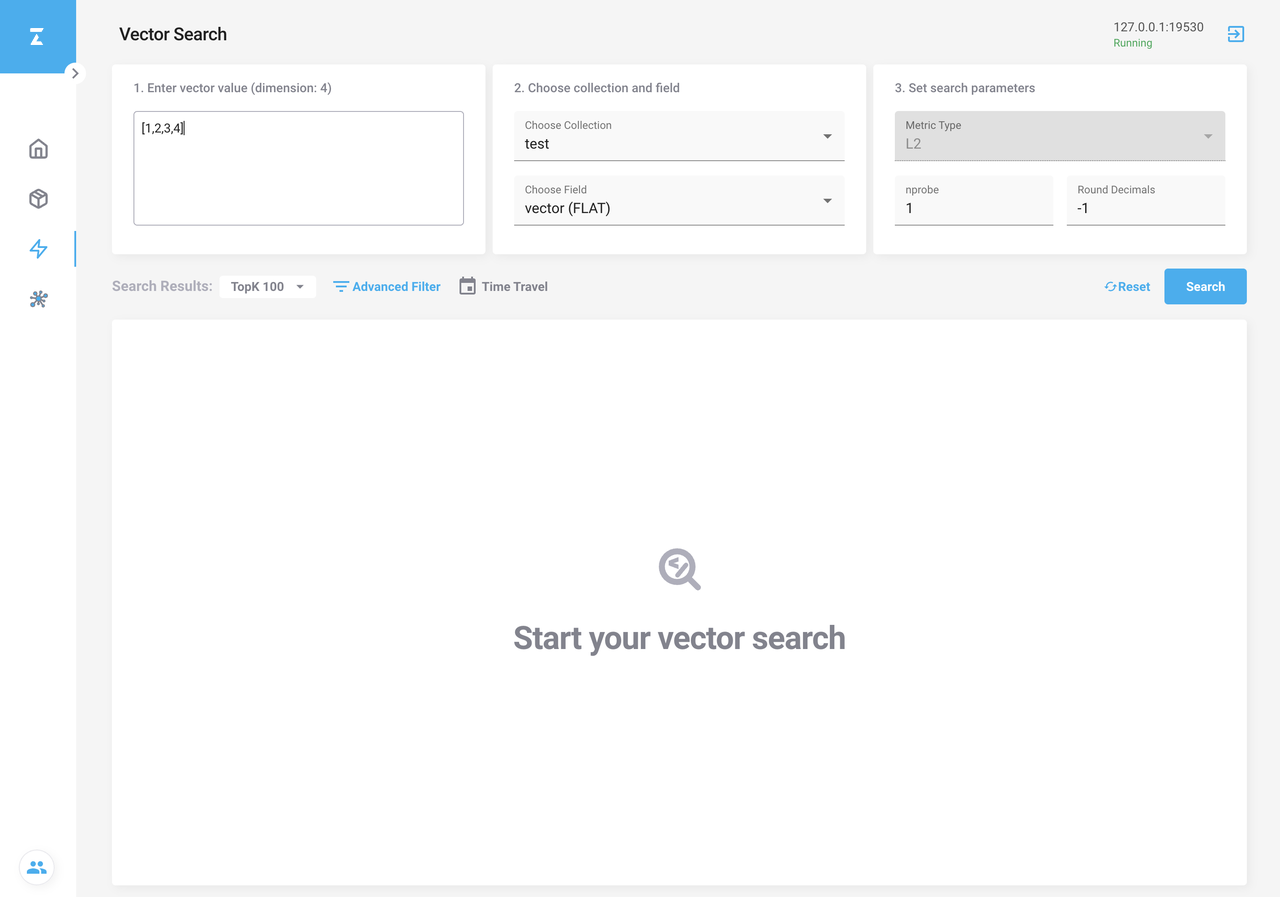Click the Round Decimals input field
Screen dimensions: 1280x897
1145,208
